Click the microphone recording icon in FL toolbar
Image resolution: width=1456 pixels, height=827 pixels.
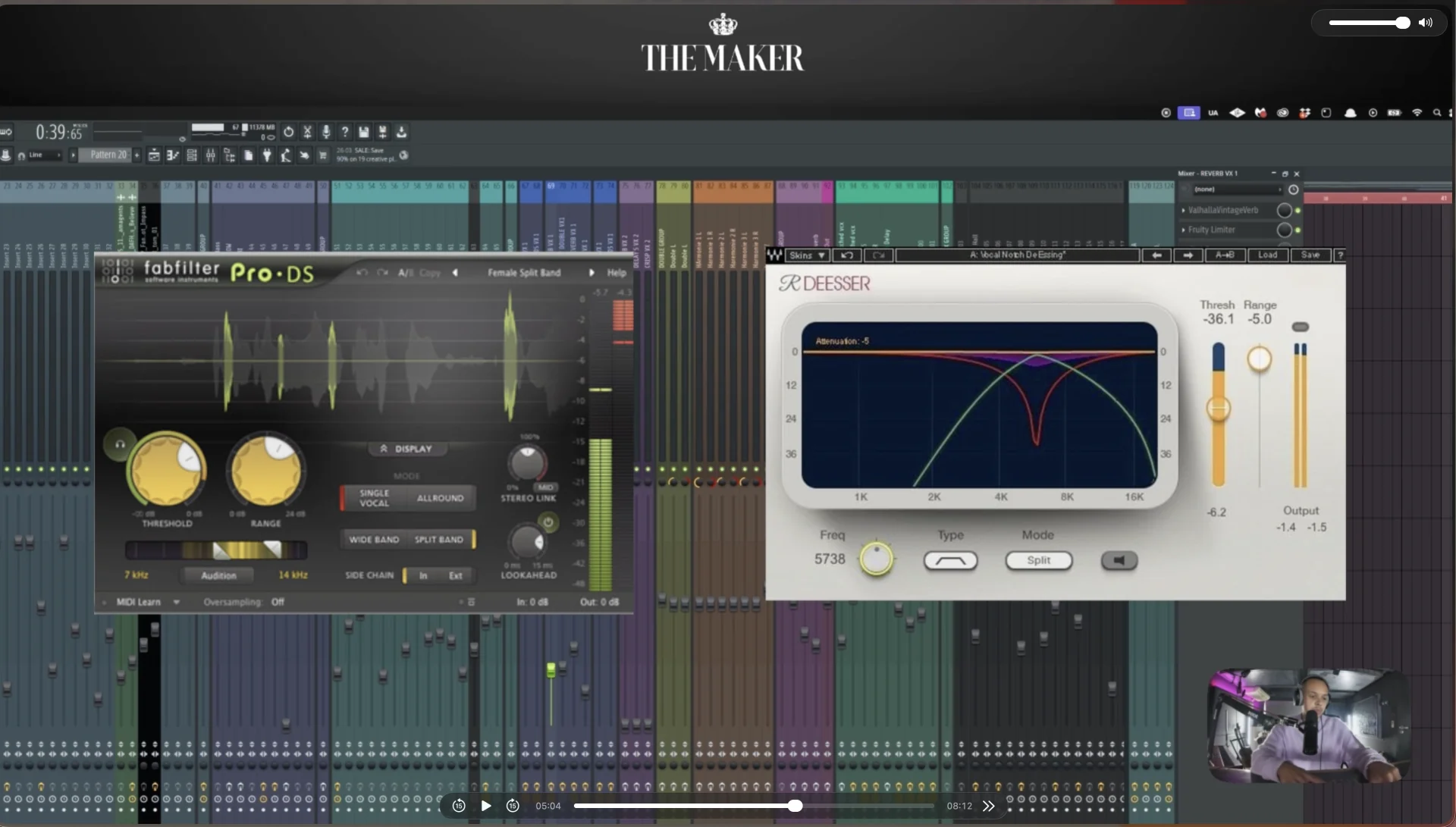[326, 132]
